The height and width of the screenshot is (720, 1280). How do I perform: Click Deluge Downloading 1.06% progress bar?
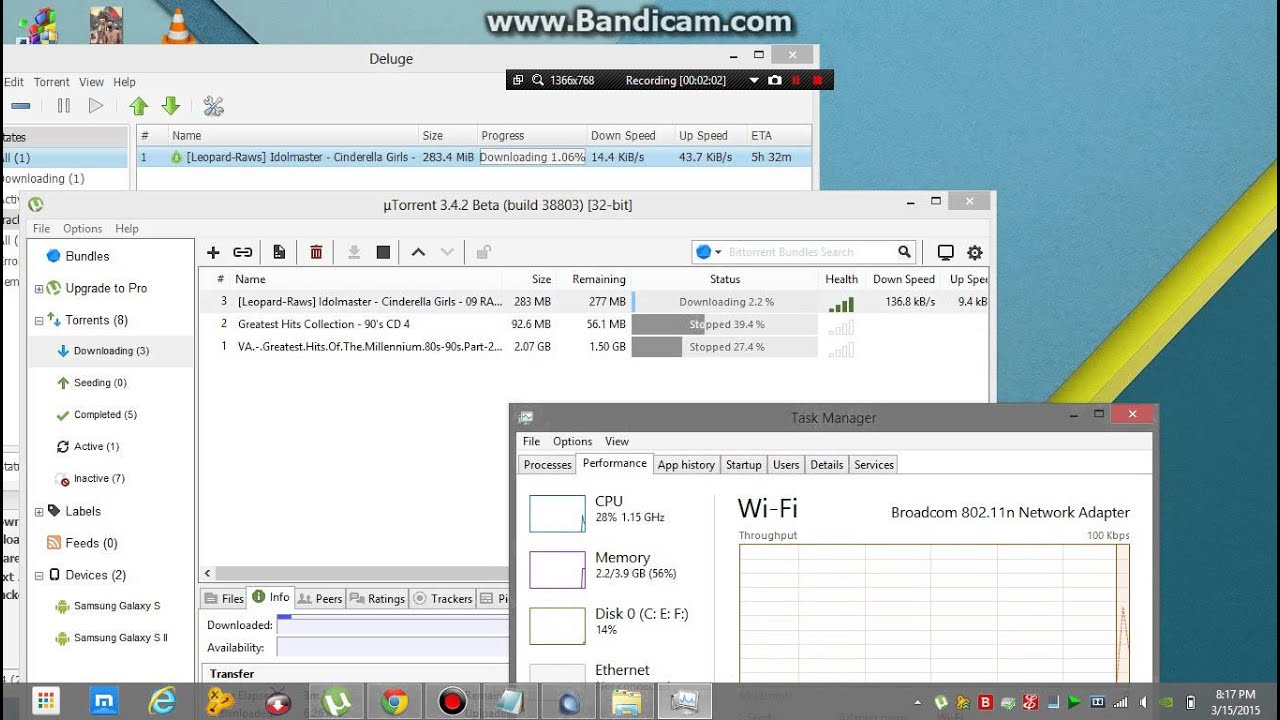pos(532,157)
